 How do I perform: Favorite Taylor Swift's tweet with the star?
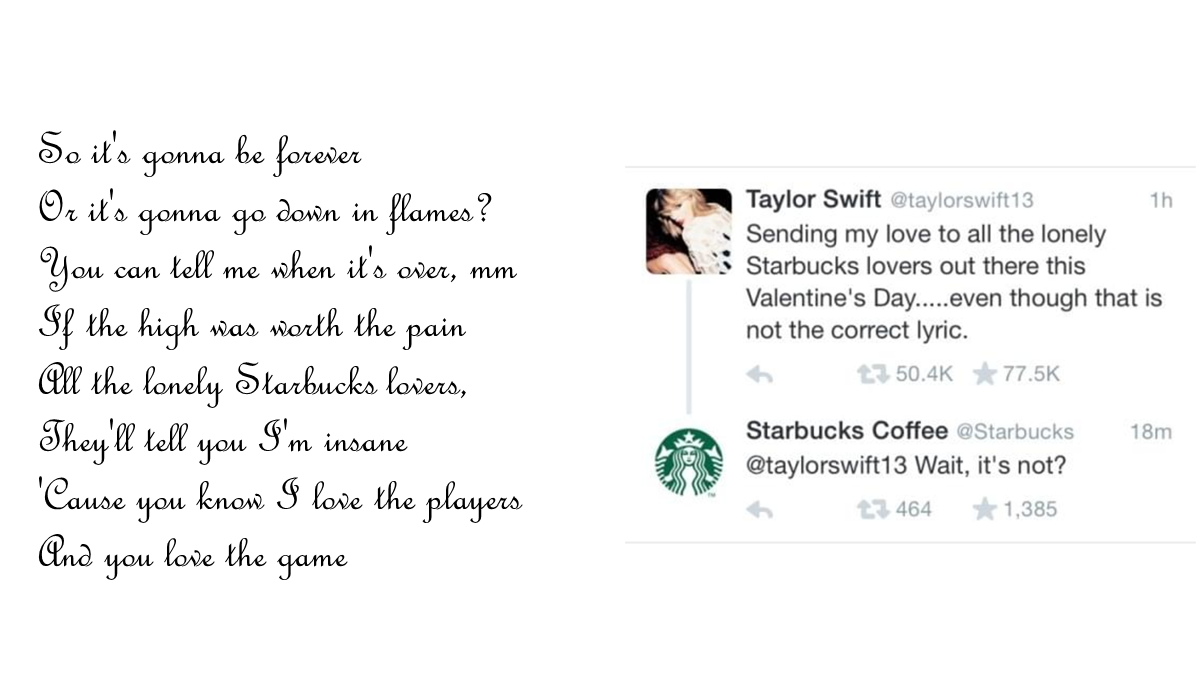click(x=985, y=374)
